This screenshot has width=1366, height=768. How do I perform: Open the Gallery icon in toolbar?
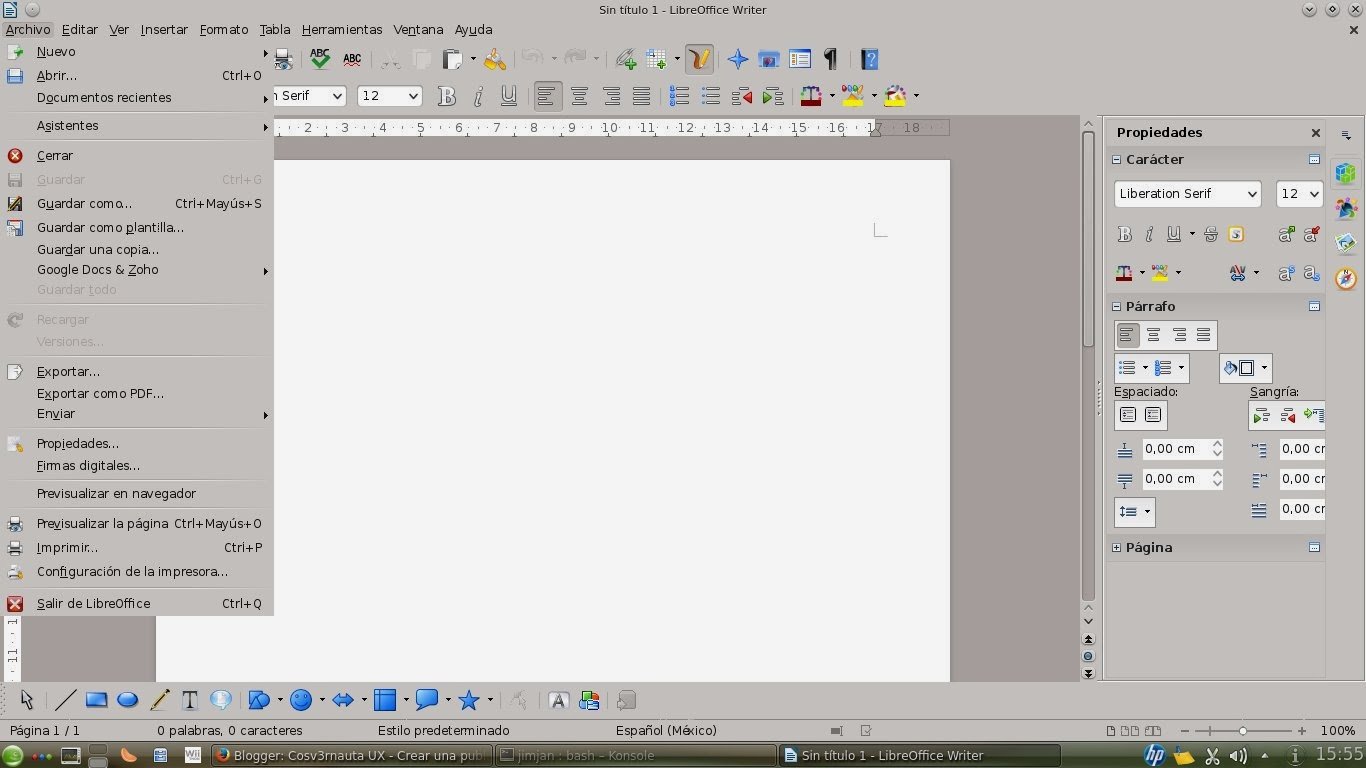(768, 59)
